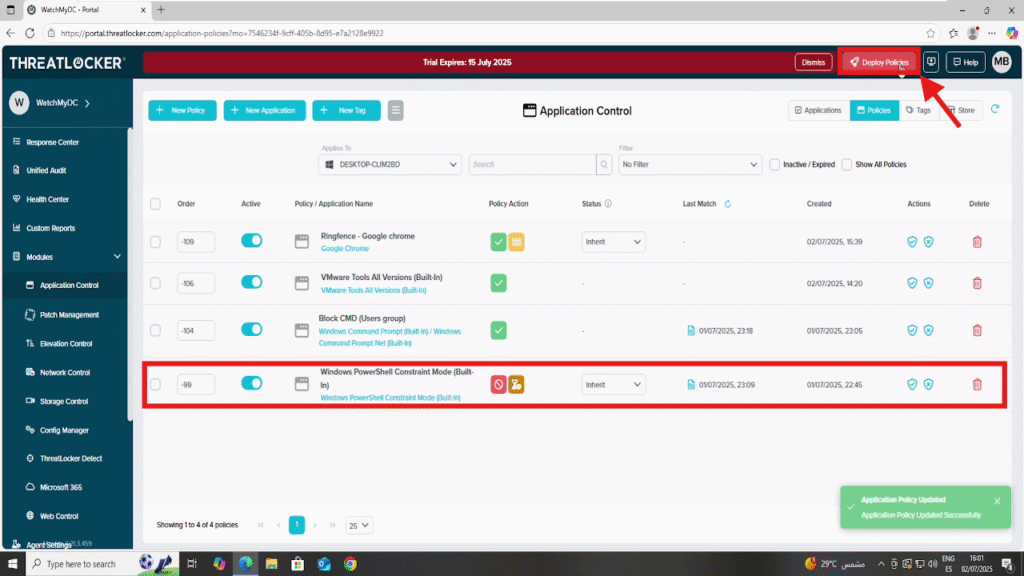Click first shield action icon for Ringfence row
The width and height of the screenshot is (1024, 576).
point(912,242)
